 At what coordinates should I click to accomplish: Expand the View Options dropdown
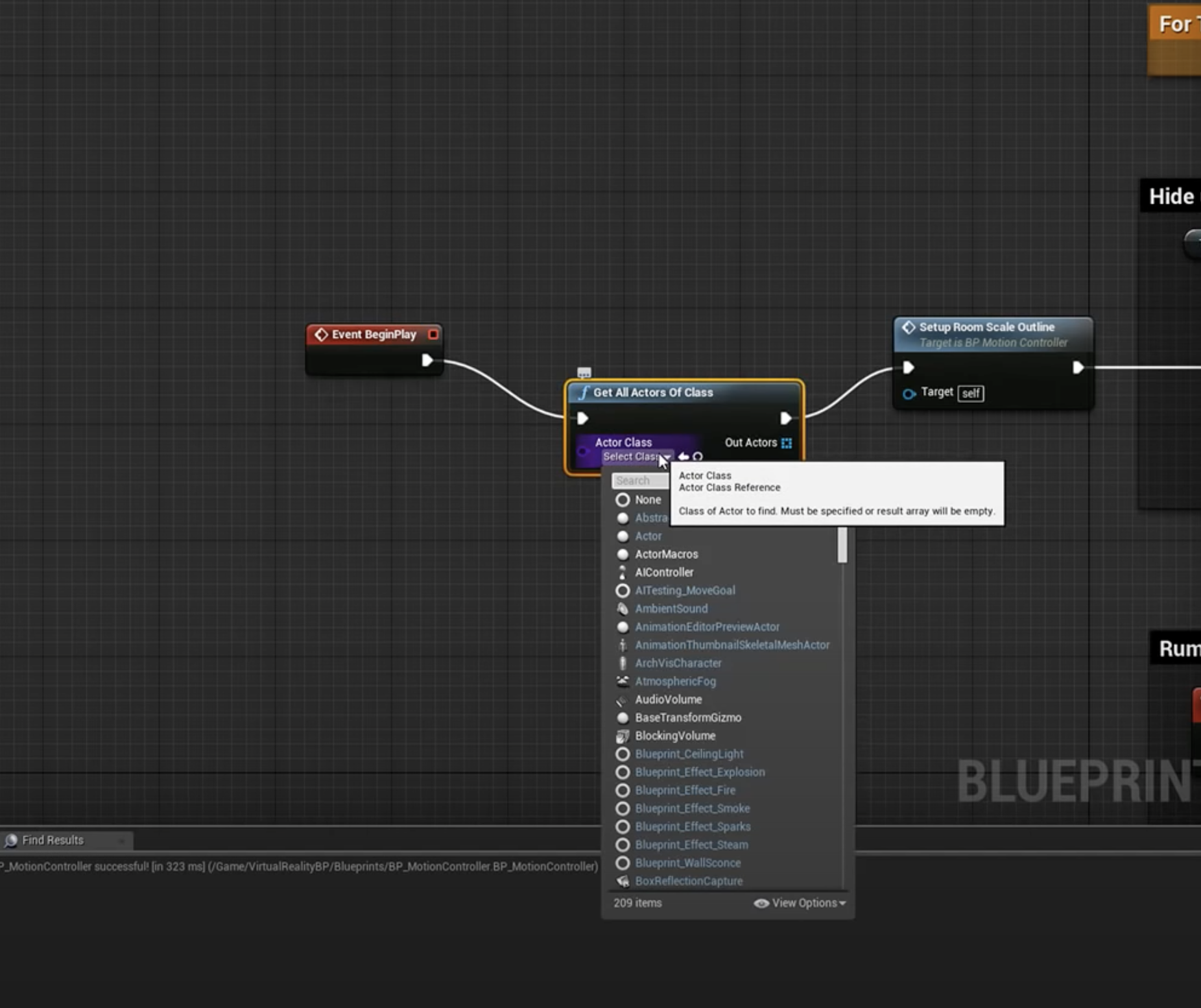pyautogui.click(x=804, y=902)
